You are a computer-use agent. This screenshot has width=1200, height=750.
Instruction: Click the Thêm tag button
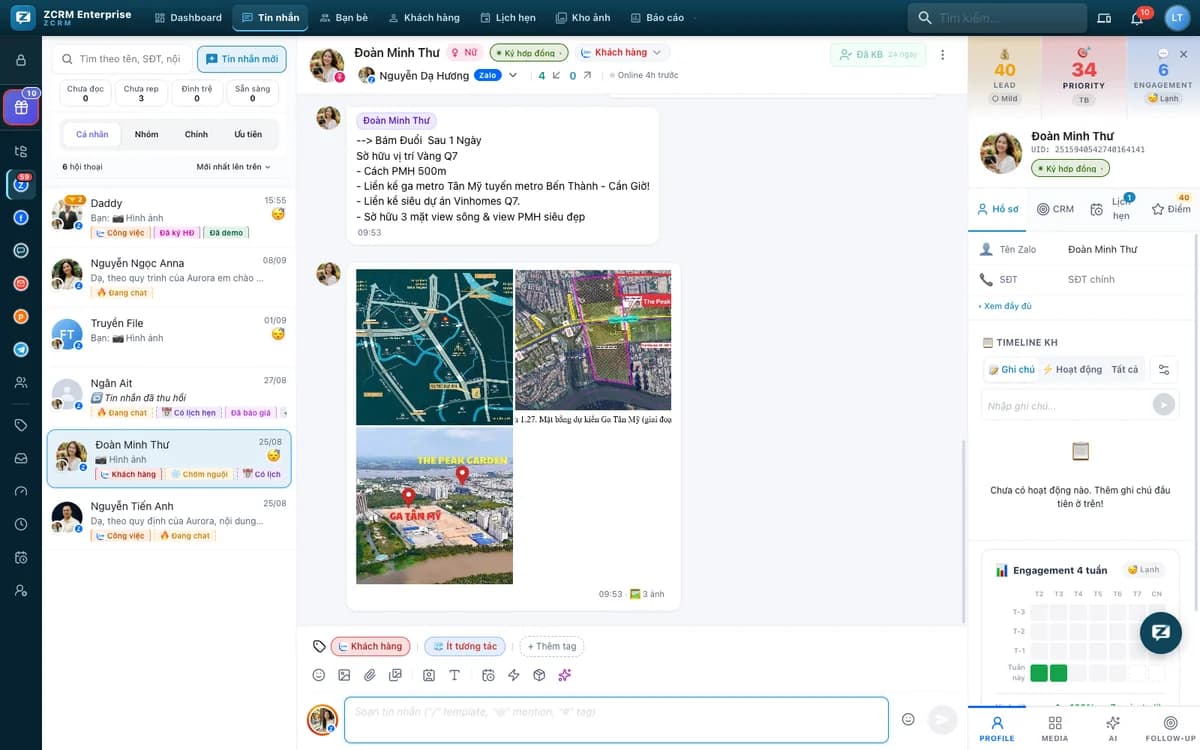pos(552,647)
